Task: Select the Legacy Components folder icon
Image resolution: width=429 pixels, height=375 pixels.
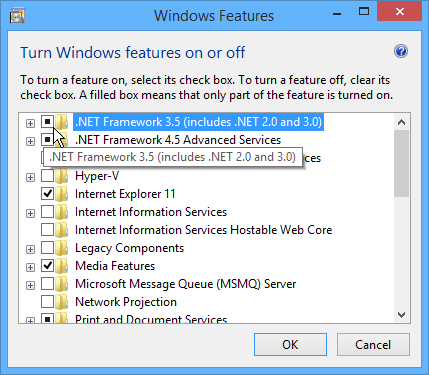Action: [61, 248]
